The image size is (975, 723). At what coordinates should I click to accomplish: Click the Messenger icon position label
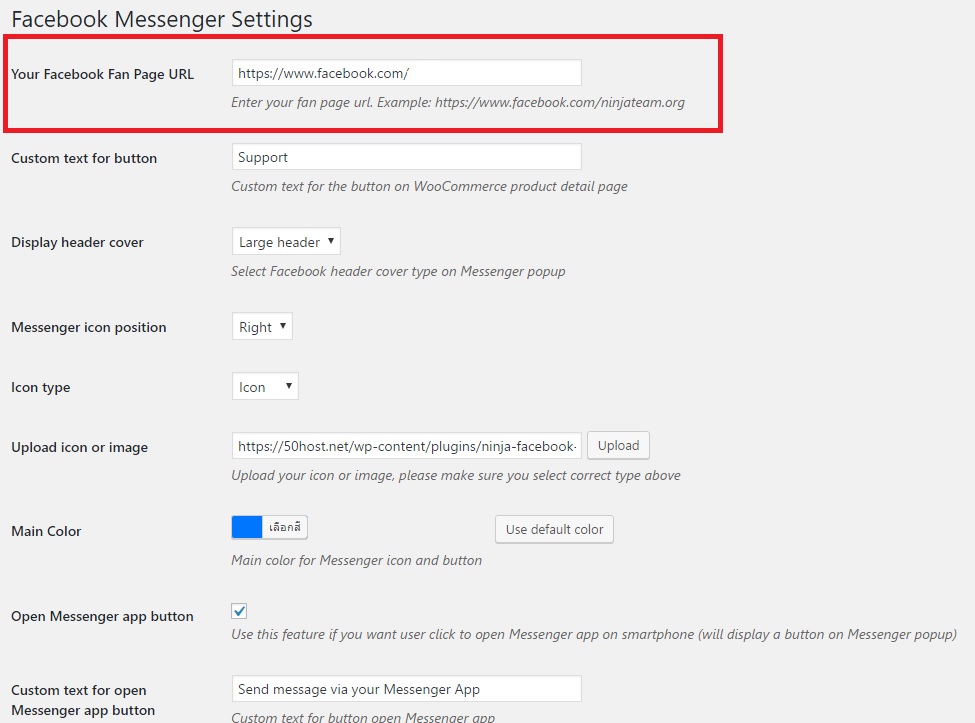pyautogui.click(x=89, y=327)
